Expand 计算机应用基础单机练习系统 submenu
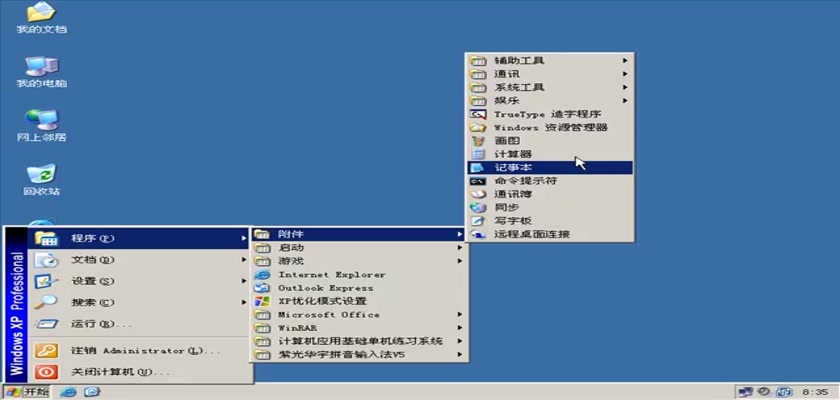 359,341
